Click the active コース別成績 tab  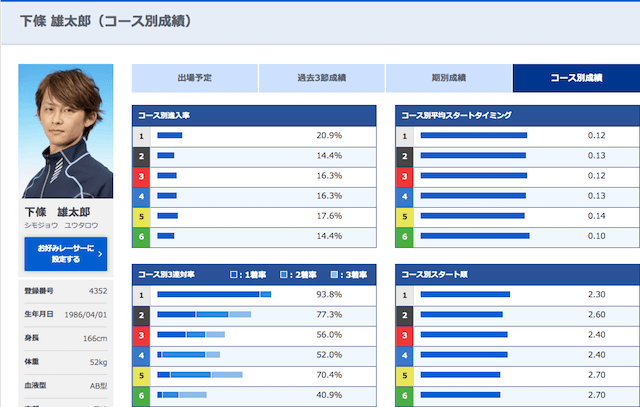[x=575, y=78]
